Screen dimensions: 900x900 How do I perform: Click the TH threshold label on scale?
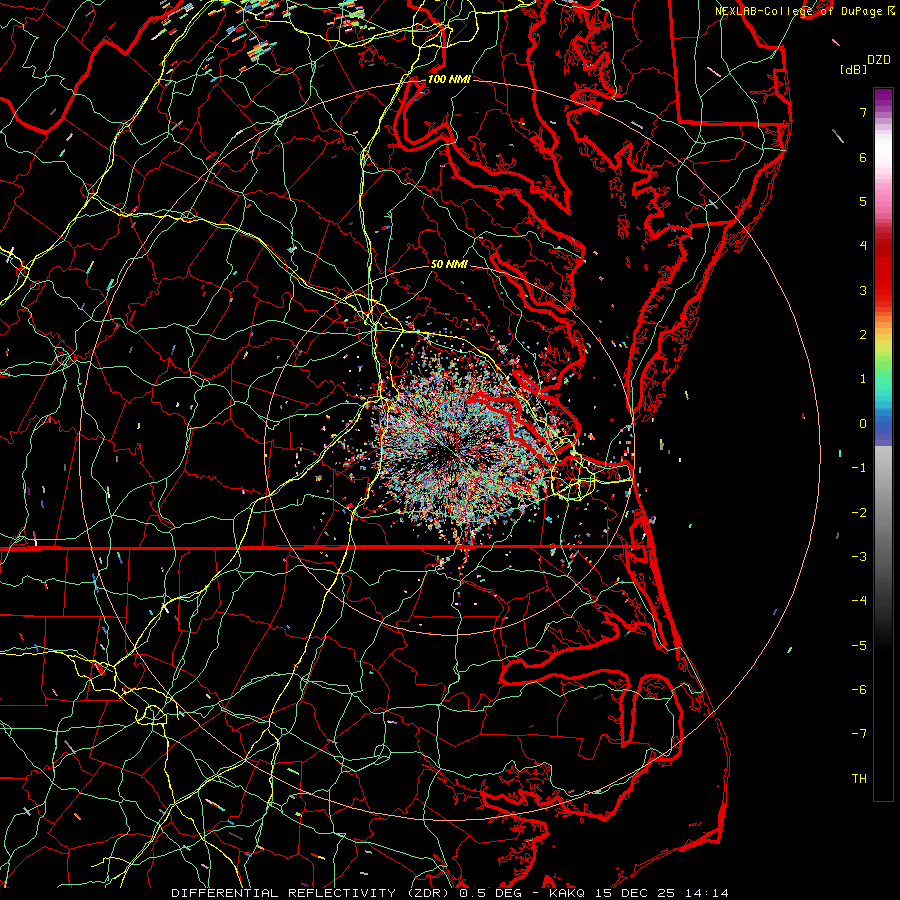(859, 779)
